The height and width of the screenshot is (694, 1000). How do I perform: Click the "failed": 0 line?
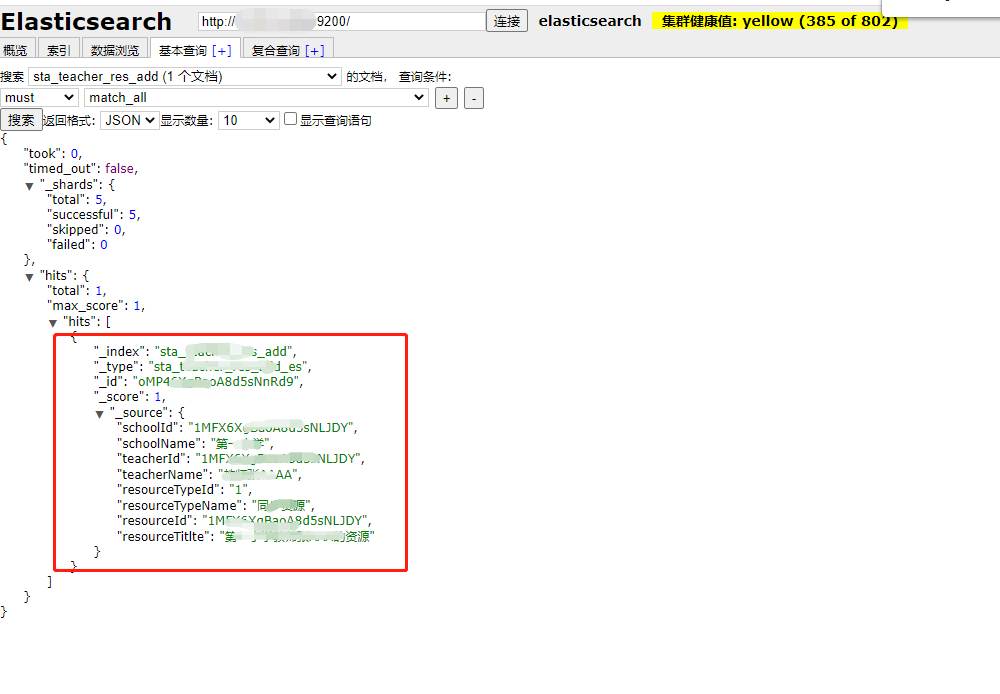[x=77, y=244]
